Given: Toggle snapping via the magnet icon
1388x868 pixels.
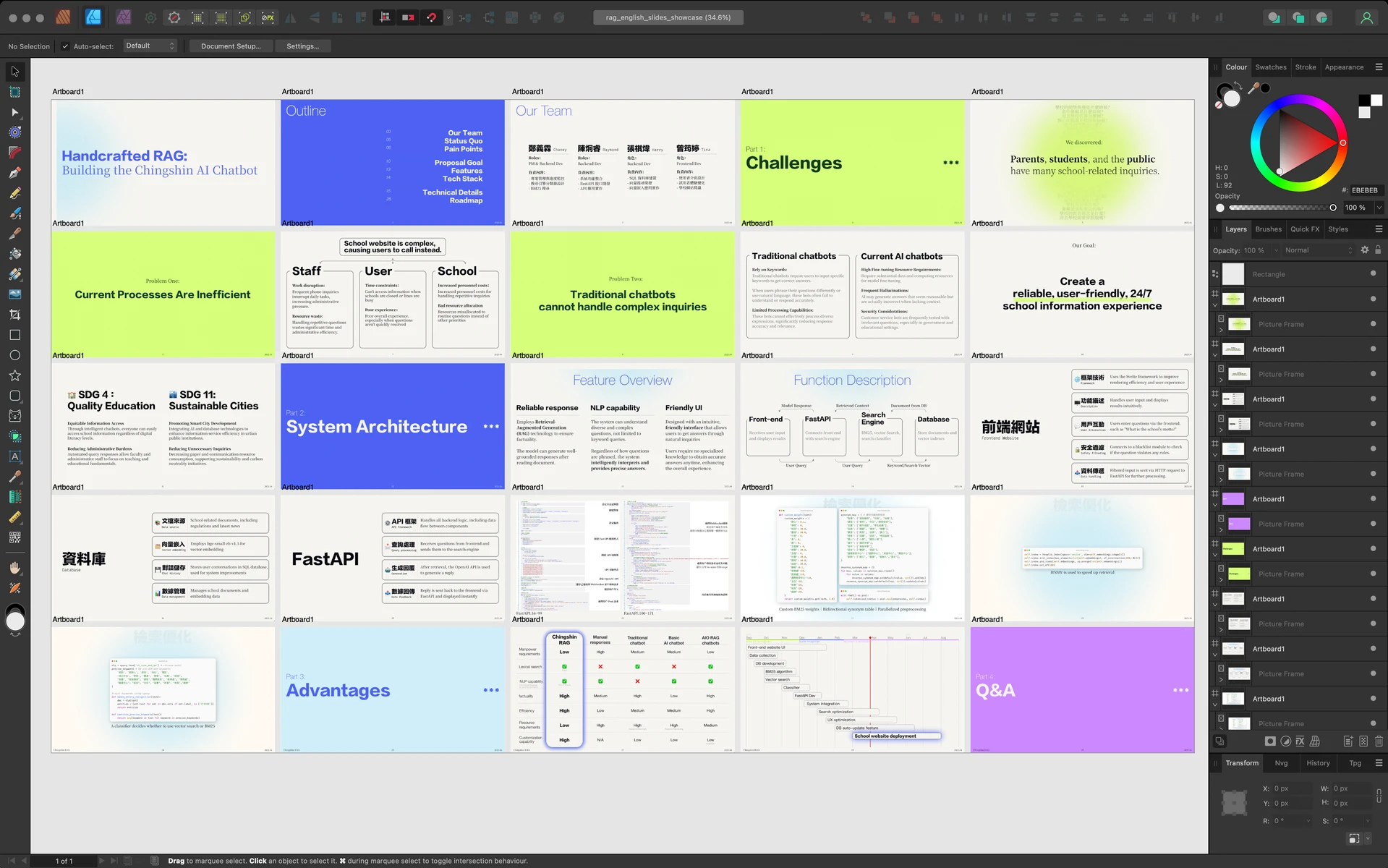Looking at the screenshot, I should [x=432, y=17].
